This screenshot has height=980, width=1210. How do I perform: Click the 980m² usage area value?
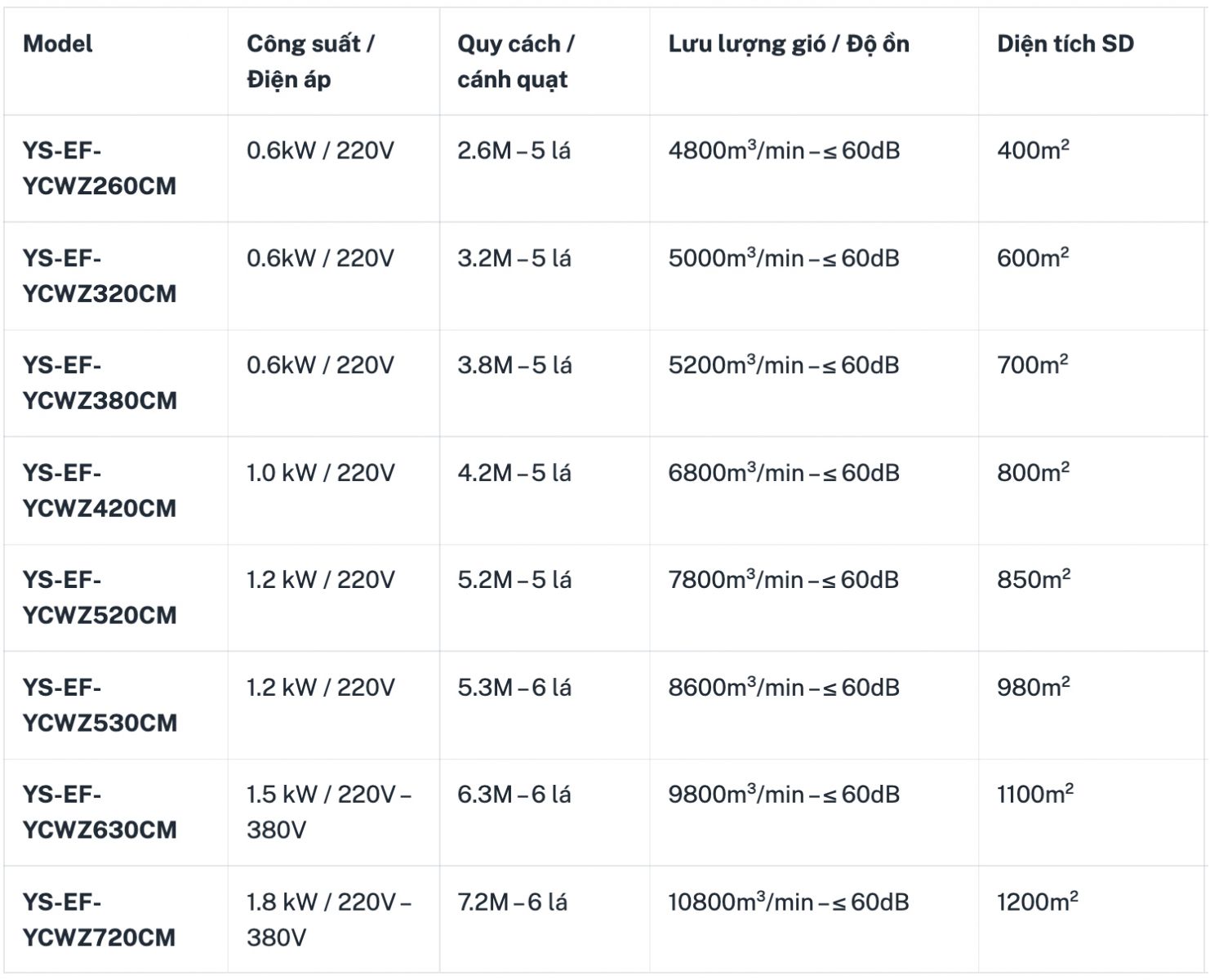1034,687
